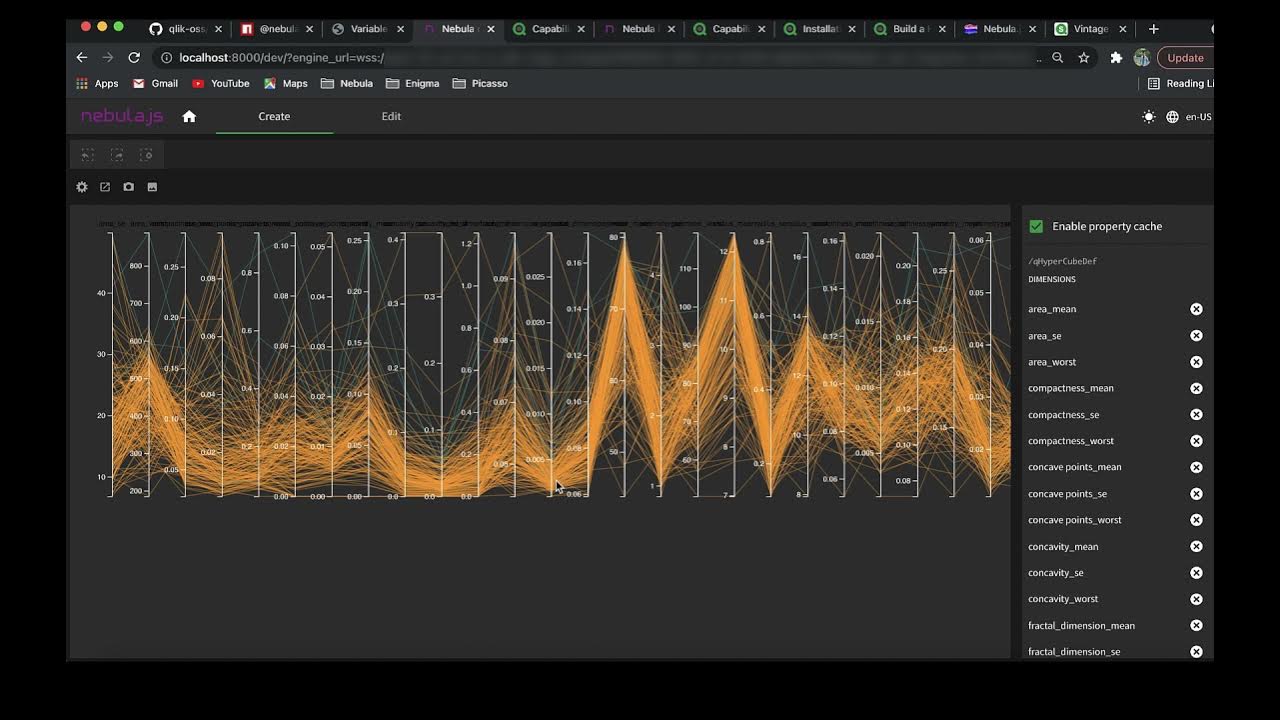Toggle the light/dark theme sun icon

pyautogui.click(x=1149, y=117)
